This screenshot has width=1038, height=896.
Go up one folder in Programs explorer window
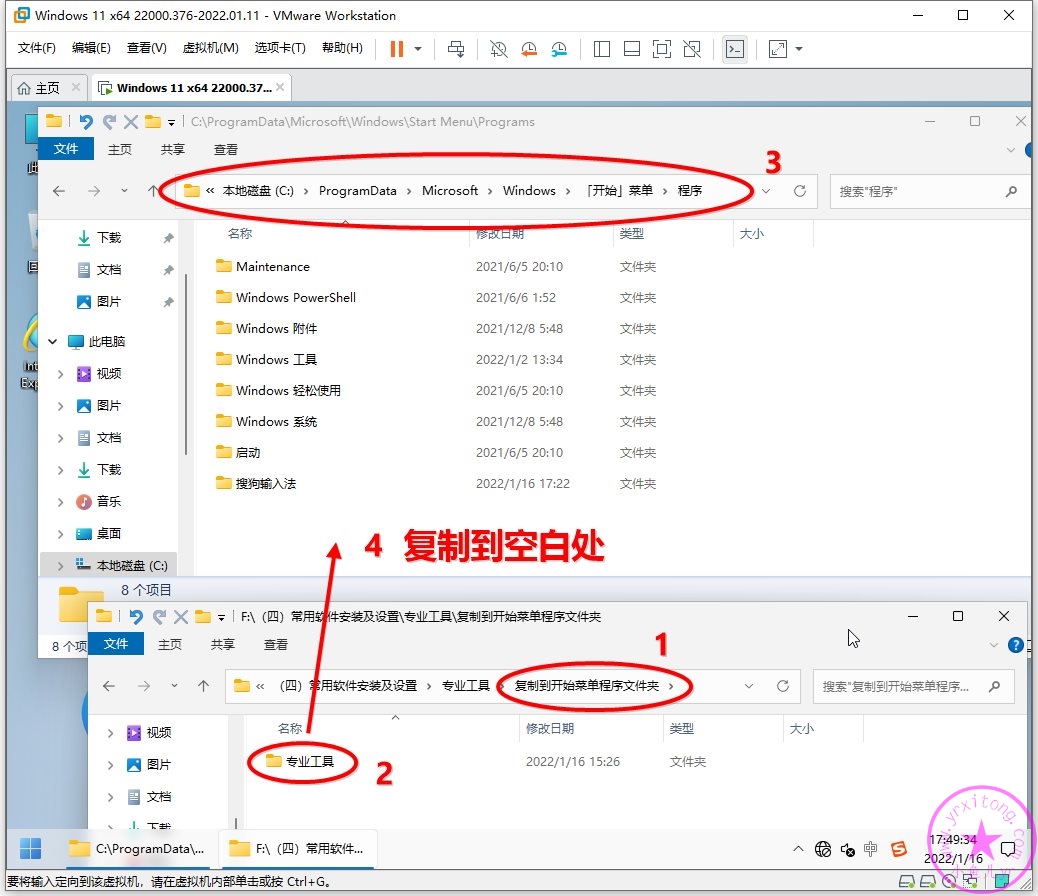coord(153,191)
